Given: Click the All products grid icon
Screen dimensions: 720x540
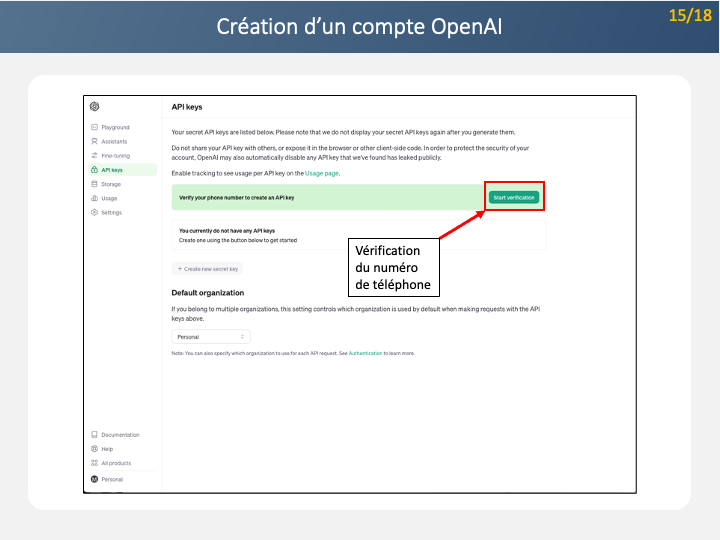Looking at the screenshot, I should (x=94, y=463).
